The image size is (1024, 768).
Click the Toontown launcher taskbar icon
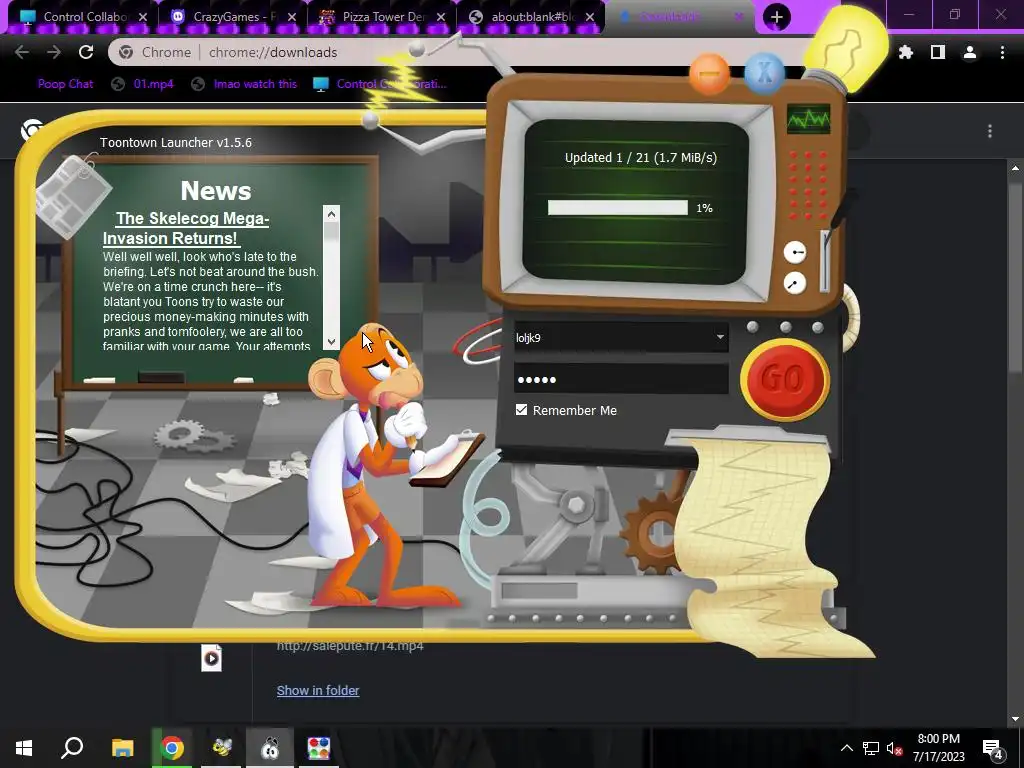[270, 748]
